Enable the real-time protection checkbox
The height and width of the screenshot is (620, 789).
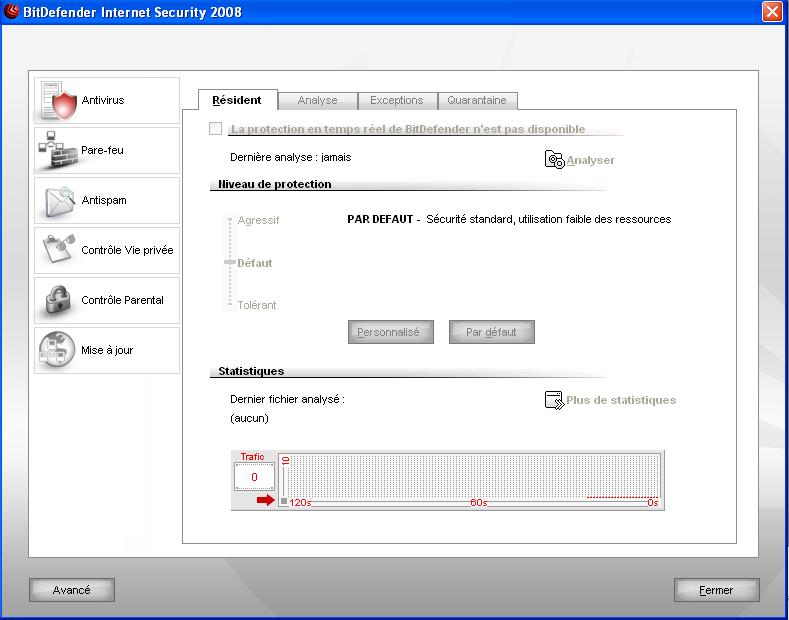[215, 129]
